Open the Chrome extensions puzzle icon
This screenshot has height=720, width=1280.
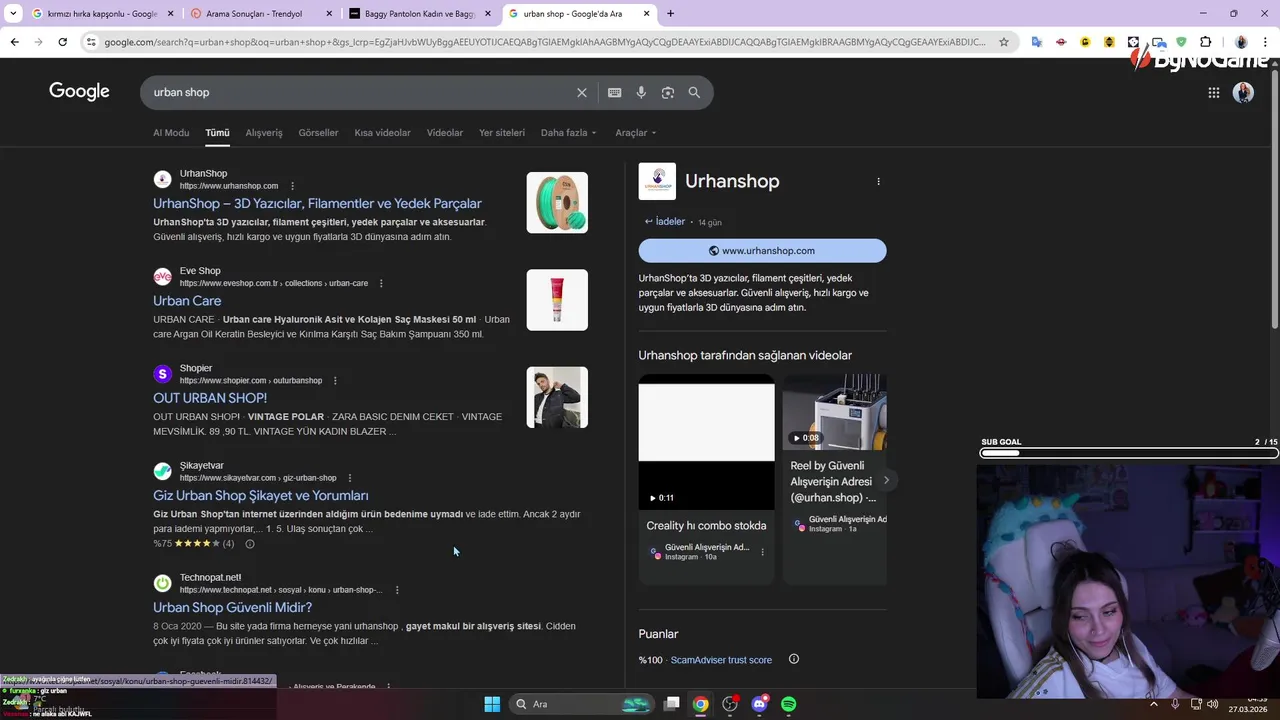click(1205, 42)
